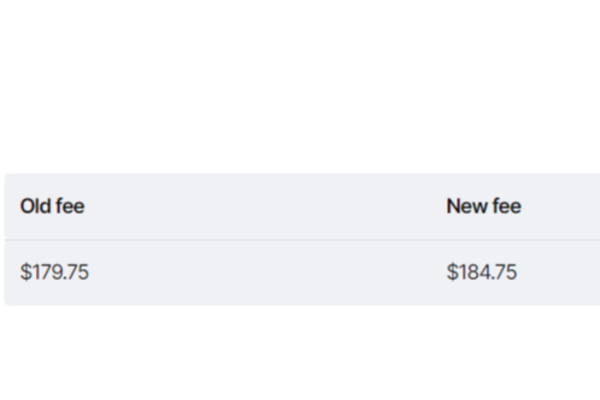Viewport: 600px width, 400px height.
Task: Select the $184.75 new fee value
Action: (481, 272)
